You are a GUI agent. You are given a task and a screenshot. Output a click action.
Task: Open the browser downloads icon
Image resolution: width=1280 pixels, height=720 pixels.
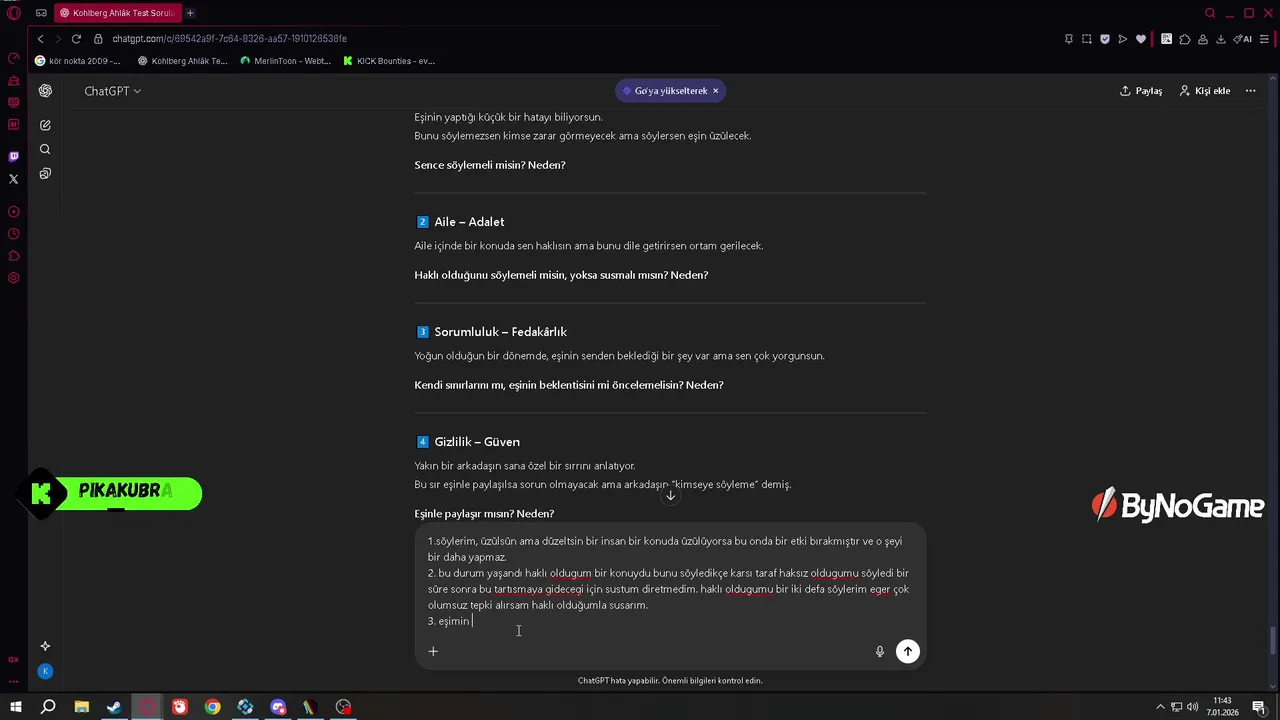pos(1220,39)
